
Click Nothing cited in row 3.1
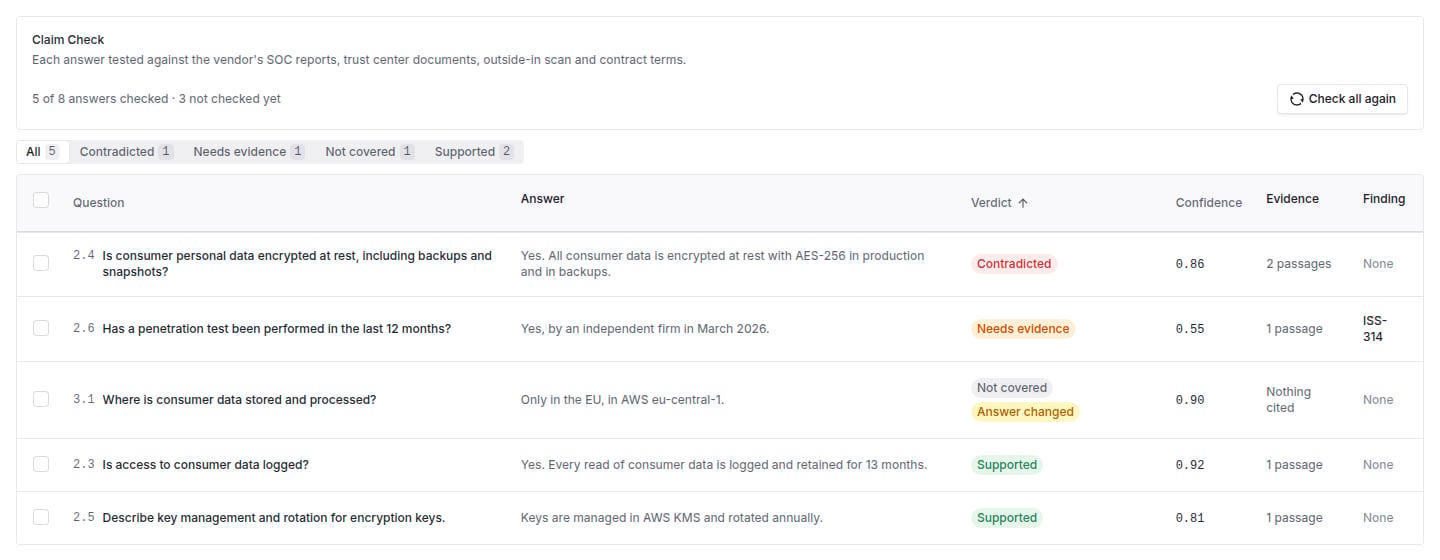[x=1288, y=400]
